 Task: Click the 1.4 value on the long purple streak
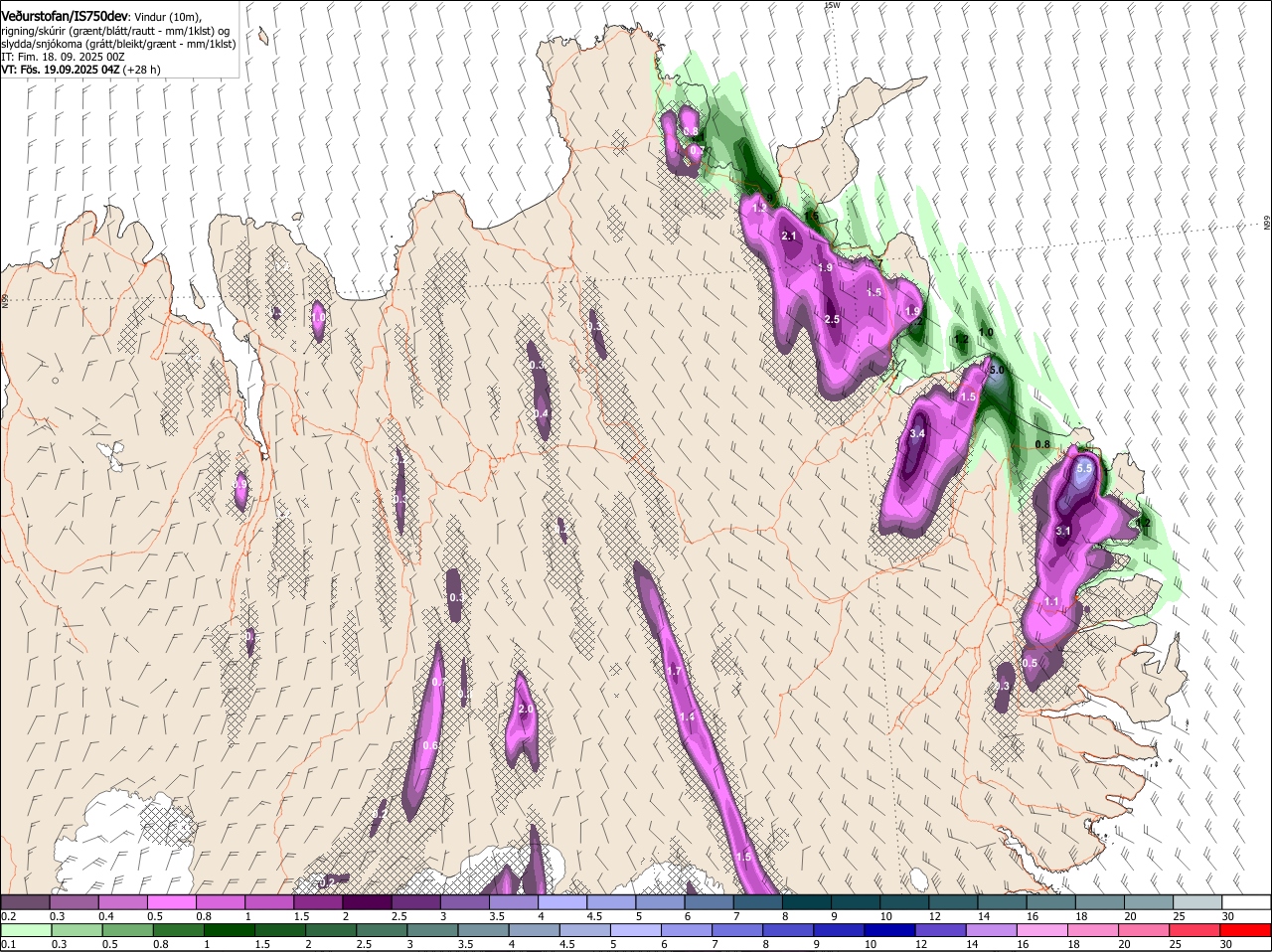tap(687, 716)
